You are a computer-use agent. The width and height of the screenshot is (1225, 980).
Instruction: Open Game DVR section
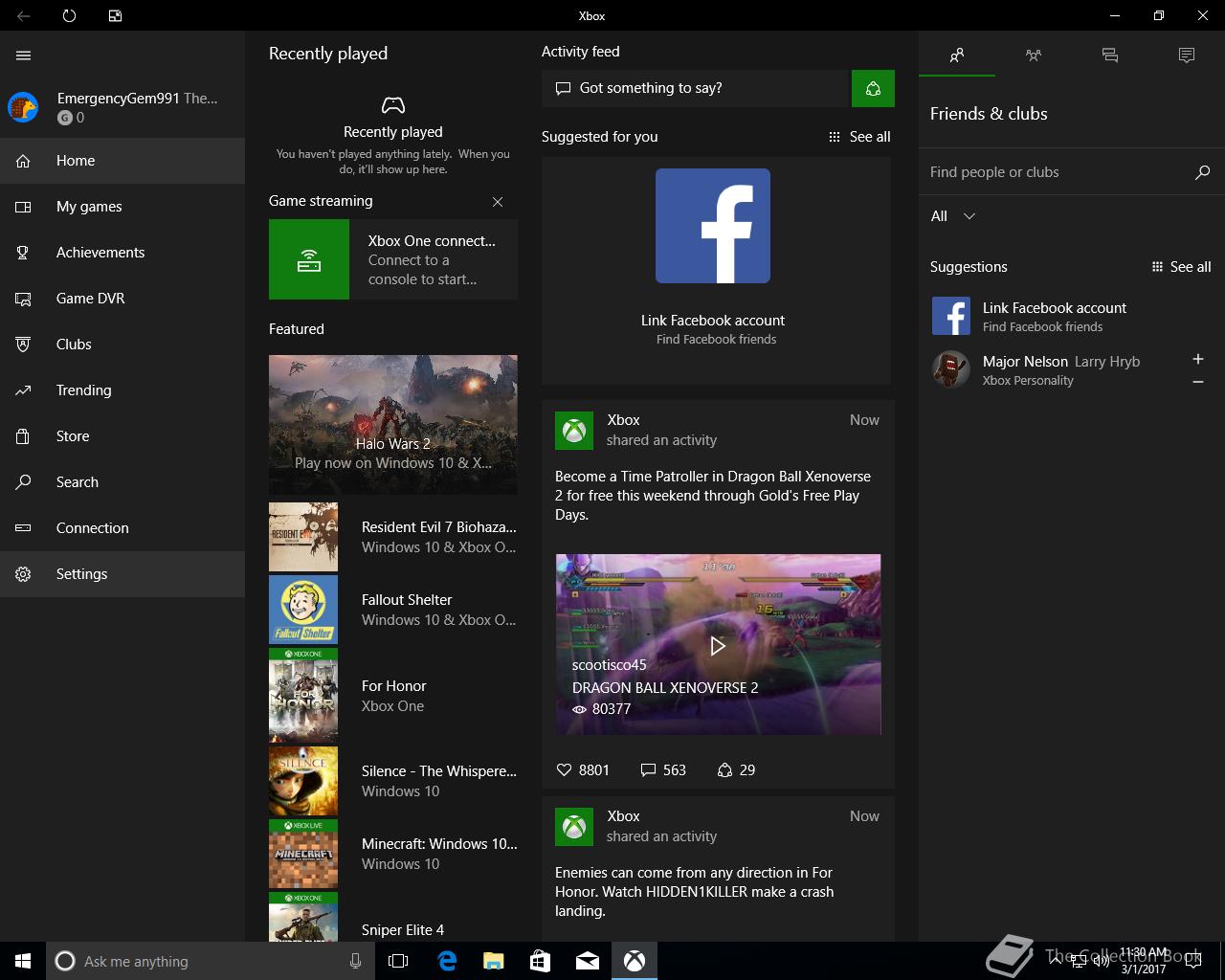point(122,299)
